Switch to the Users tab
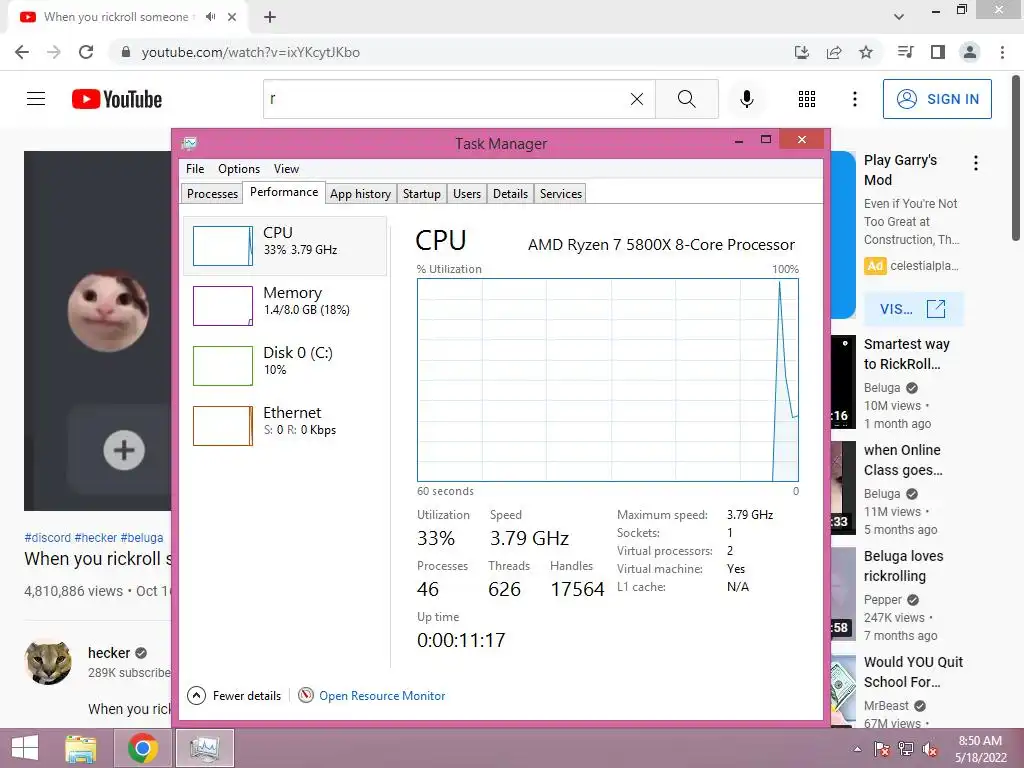The width and height of the screenshot is (1024, 768). click(x=467, y=194)
